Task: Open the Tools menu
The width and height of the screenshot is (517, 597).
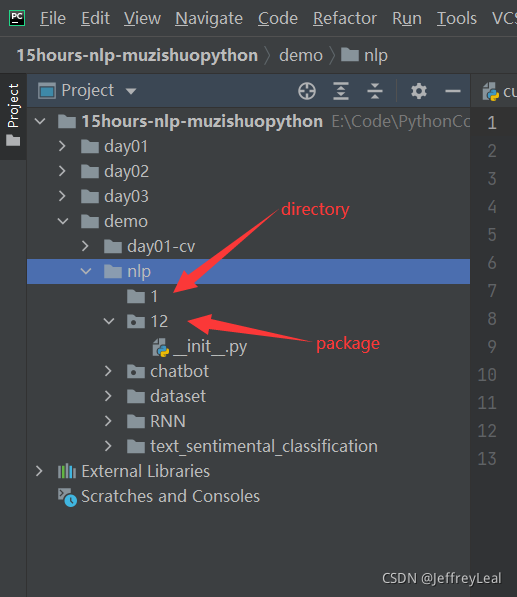Action: click(456, 18)
